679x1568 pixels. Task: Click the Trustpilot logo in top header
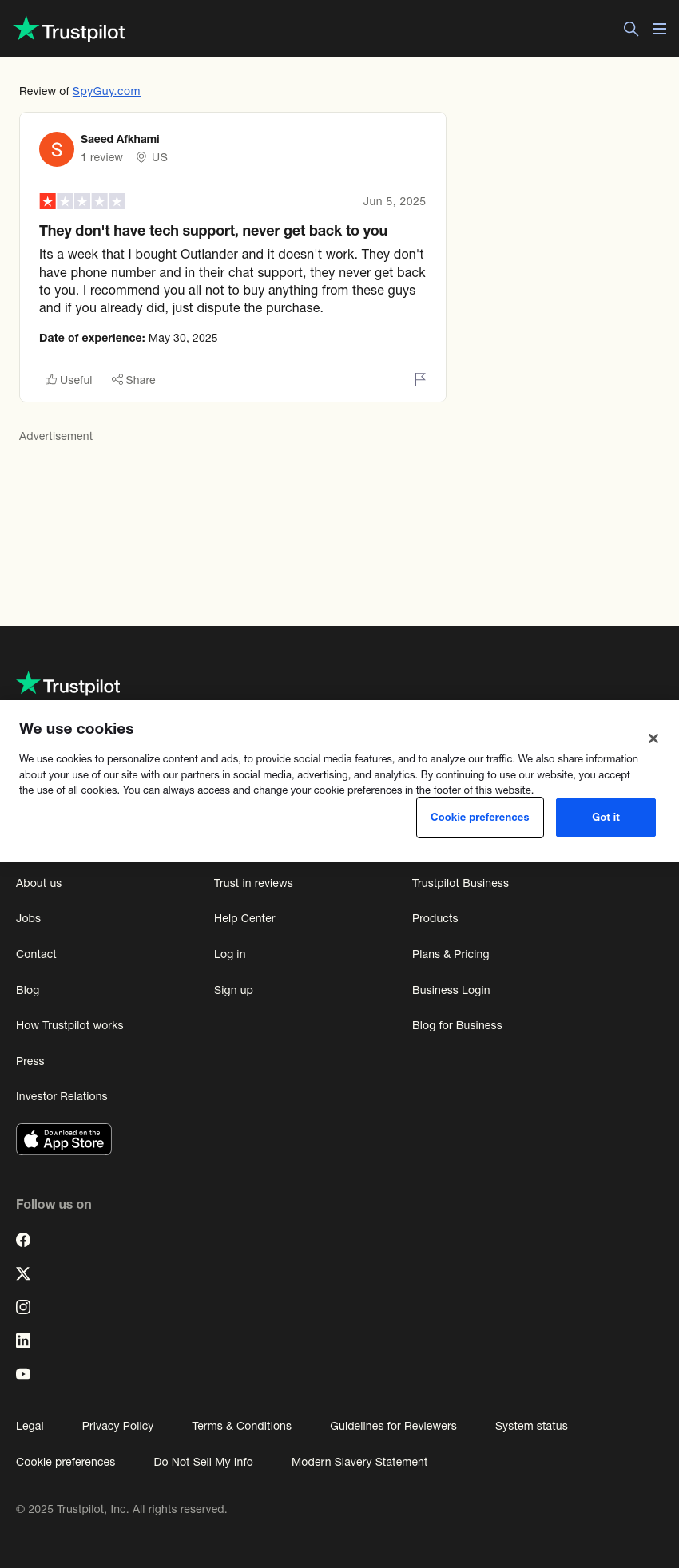coord(69,30)
